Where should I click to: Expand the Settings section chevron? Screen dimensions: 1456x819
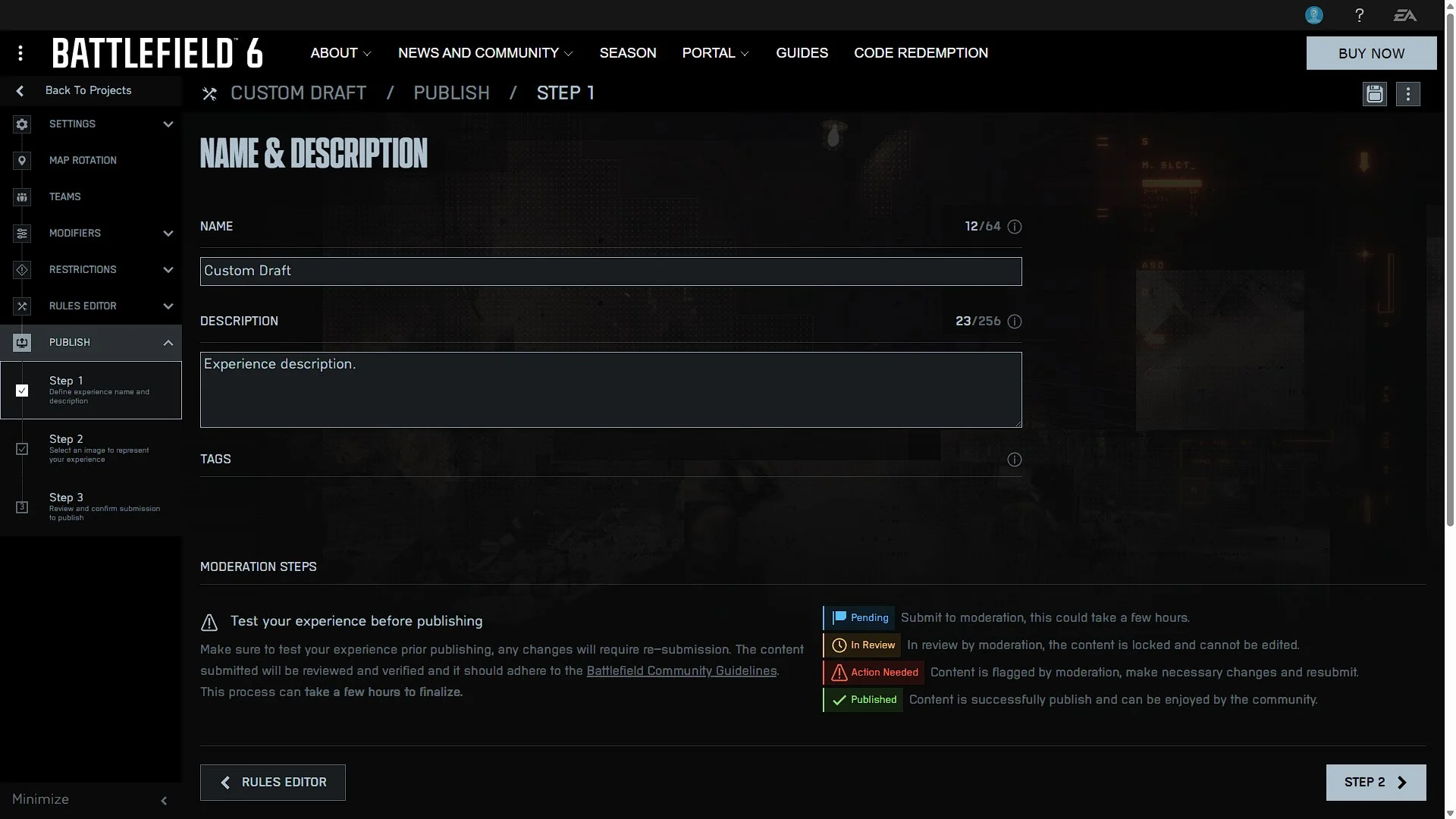(168, 124)
